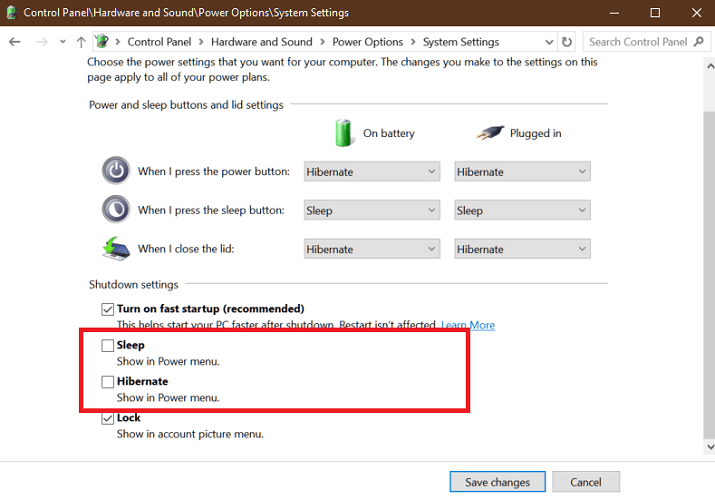Select System Settings breadcrumb
715x500 pixels.
click(x=461, y=42)
